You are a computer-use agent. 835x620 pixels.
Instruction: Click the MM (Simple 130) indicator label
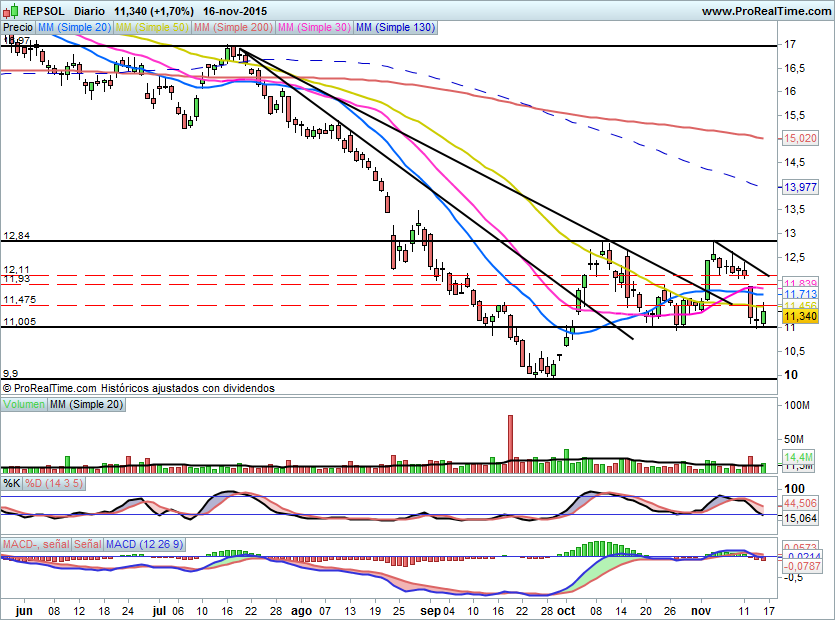click(395, 28)
